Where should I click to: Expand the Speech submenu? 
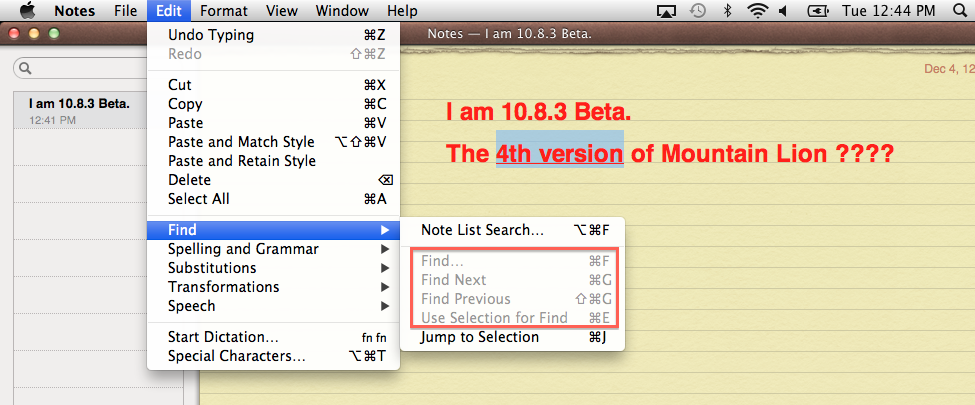click(x=274, y=306)
